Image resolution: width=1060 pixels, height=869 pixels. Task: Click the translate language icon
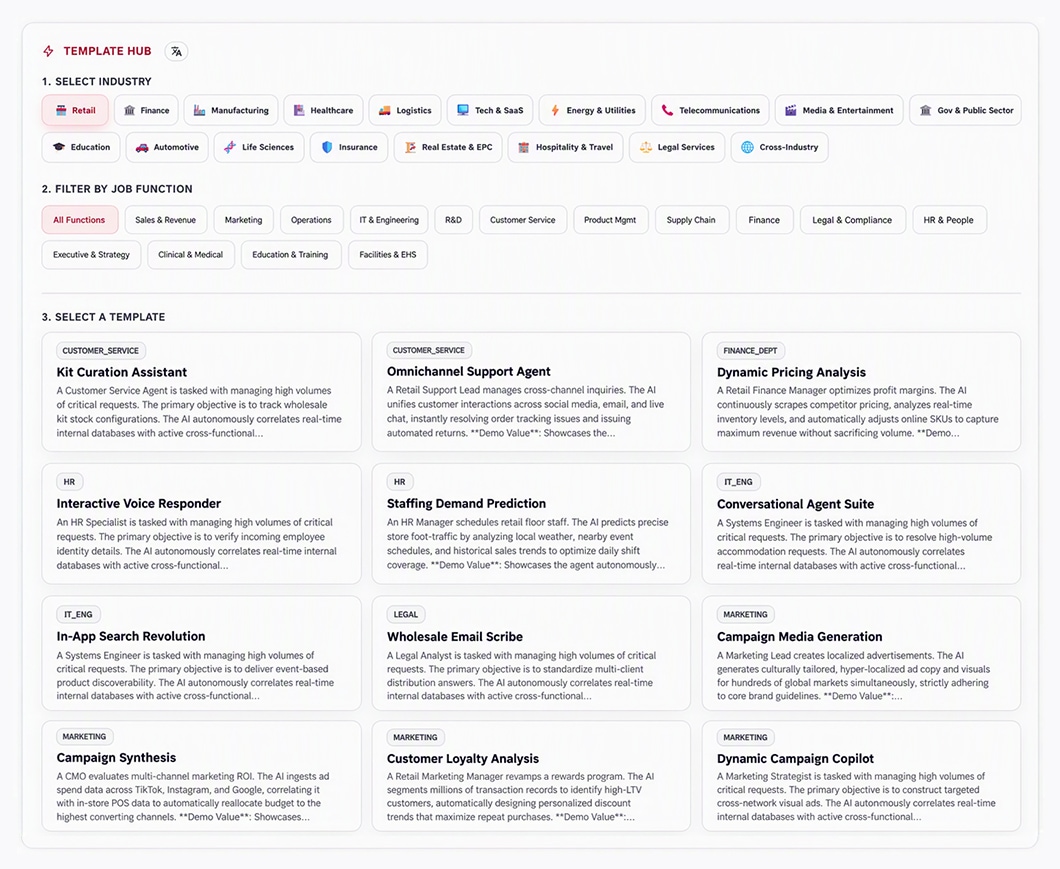176,51
